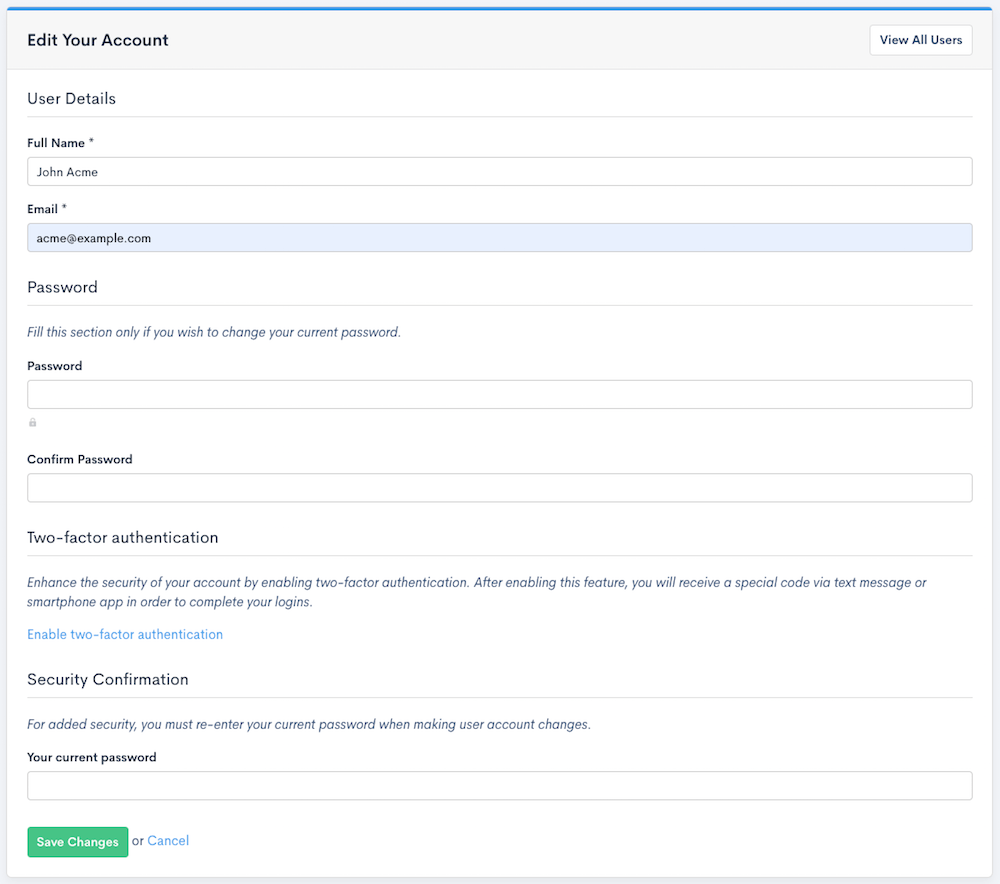Click into the Email field with acme@example.com
This screenshot has width=1000, height=884.
tap(499, 238)
